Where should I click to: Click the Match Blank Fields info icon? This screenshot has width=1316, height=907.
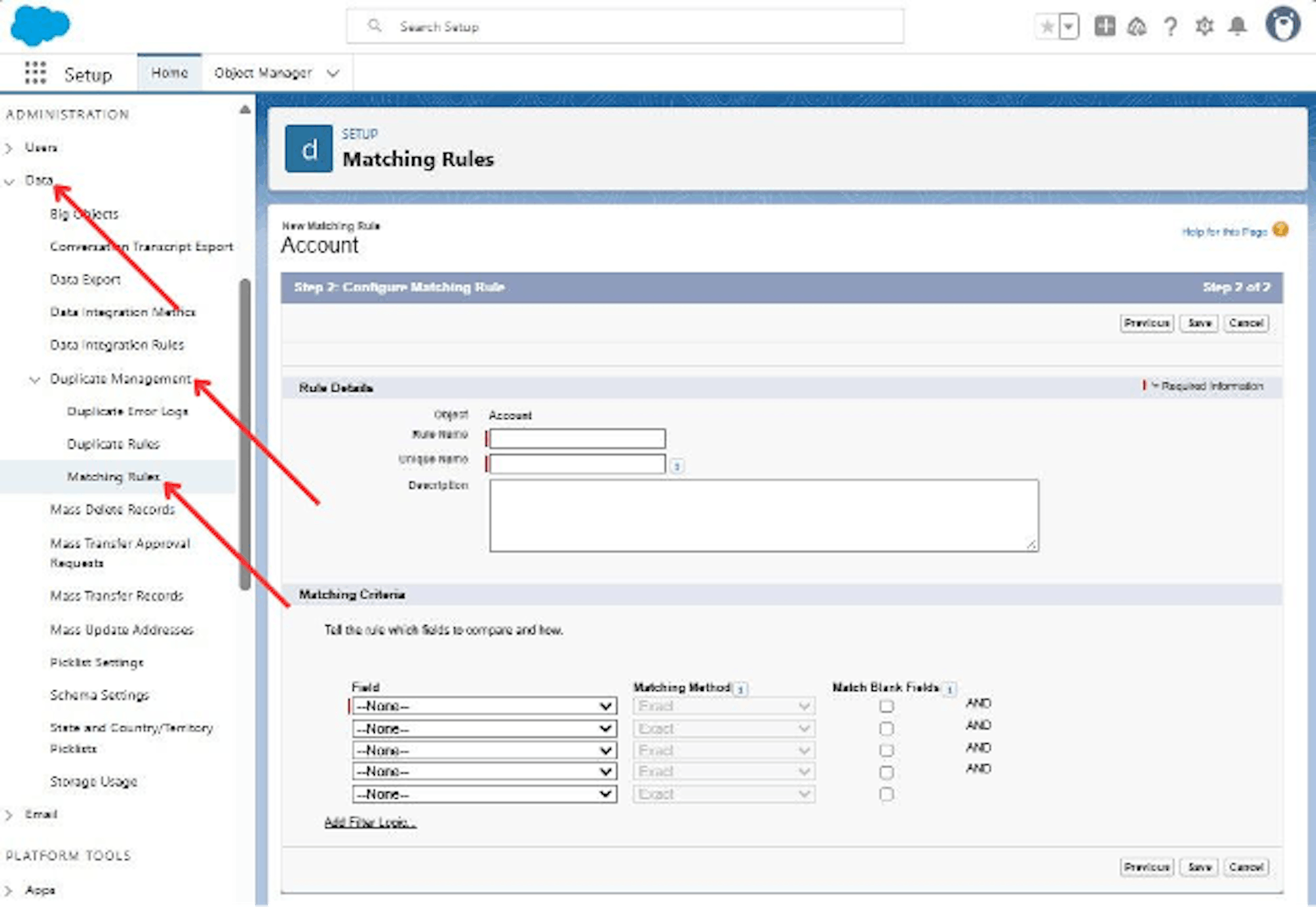[x=949, y=689]
